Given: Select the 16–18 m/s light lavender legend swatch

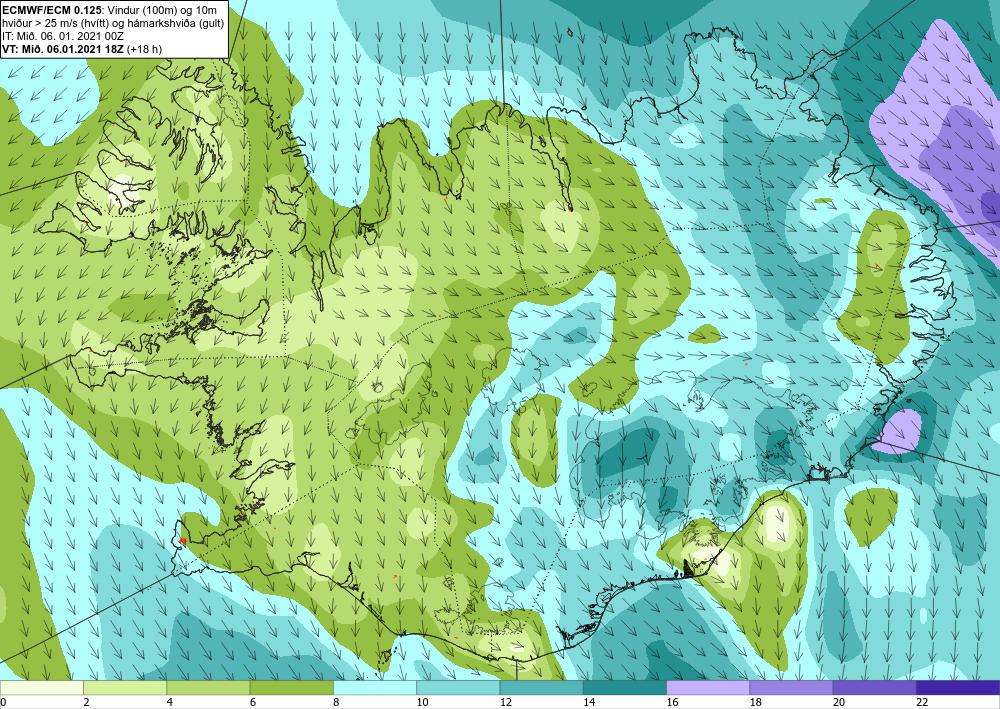Looking at the screenshot, I should 708,687.
